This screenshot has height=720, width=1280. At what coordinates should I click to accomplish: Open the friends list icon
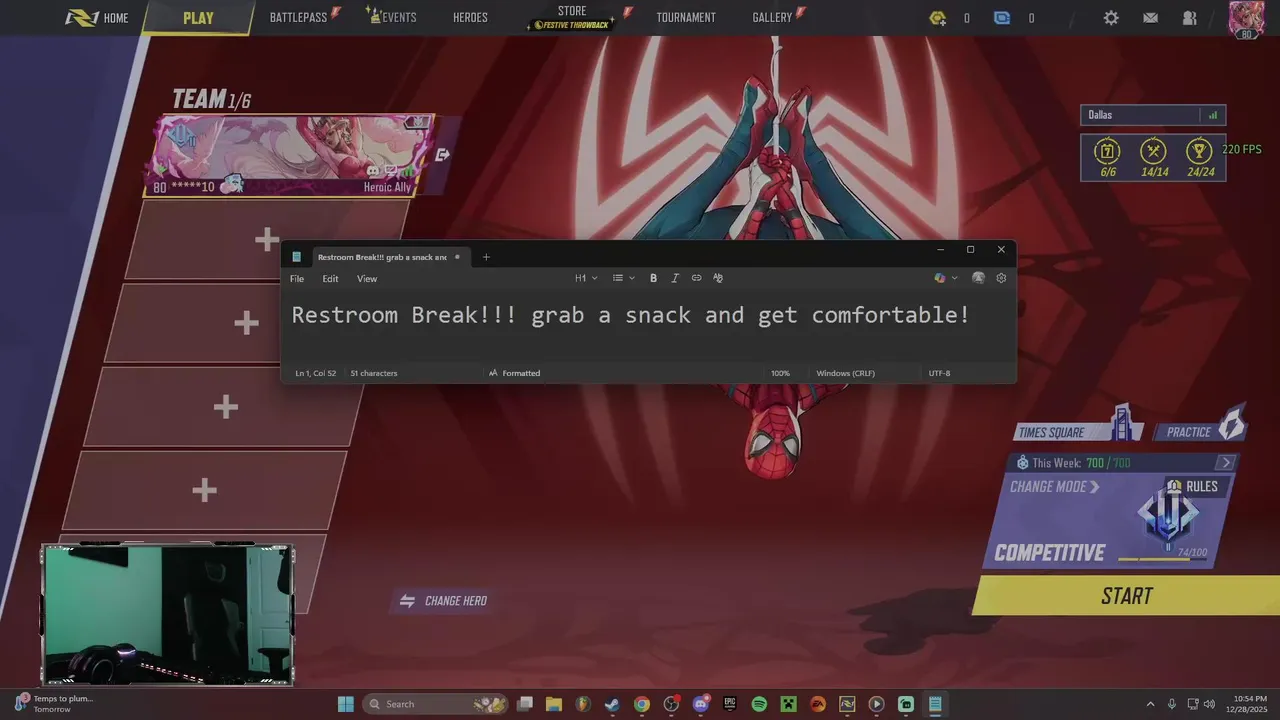[1189, 18]
